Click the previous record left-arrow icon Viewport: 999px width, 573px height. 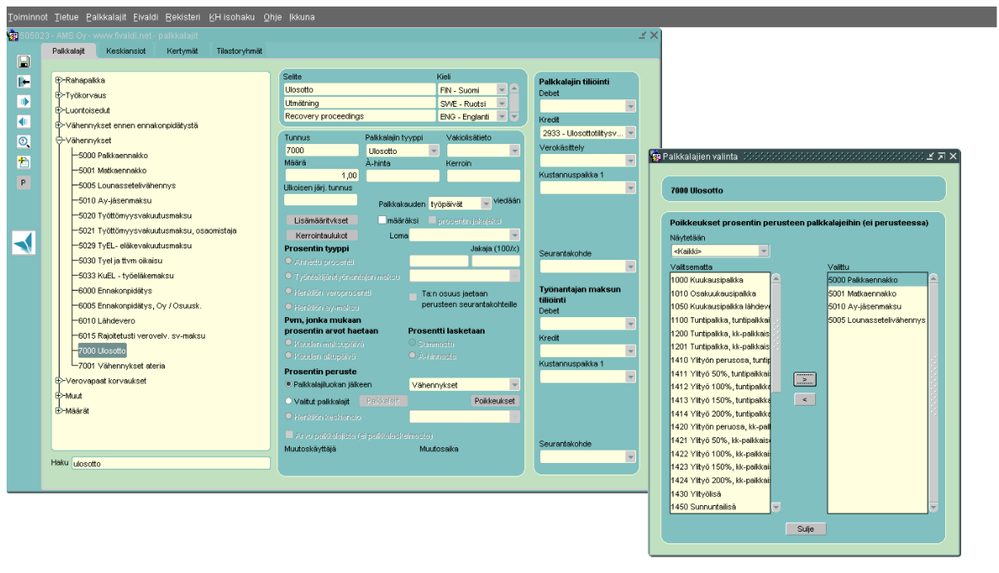click(x=24, y=121)
